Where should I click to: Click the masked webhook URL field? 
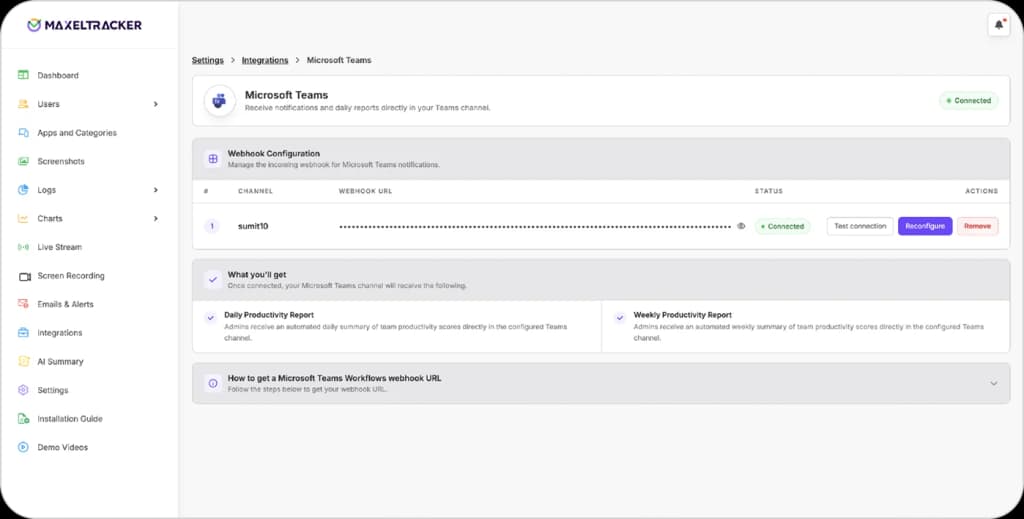[535, 227]
